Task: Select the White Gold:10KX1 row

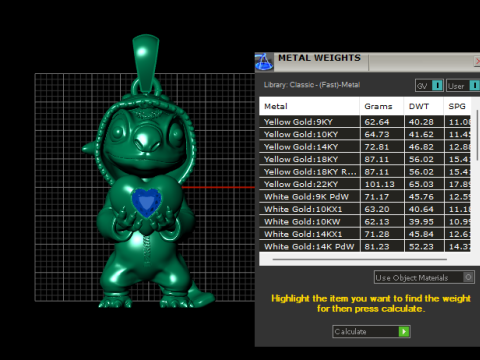Action: point(365,209)
